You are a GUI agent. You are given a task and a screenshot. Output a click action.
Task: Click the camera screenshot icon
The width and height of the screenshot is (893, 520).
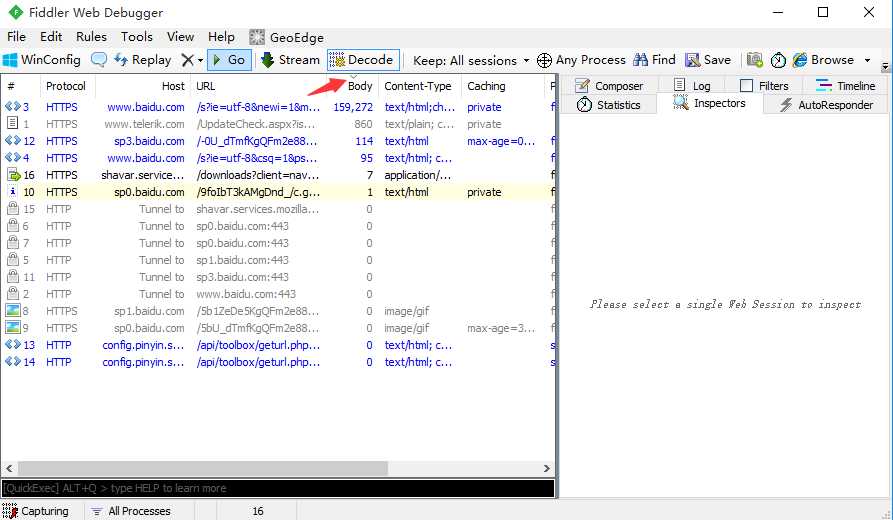755,60
